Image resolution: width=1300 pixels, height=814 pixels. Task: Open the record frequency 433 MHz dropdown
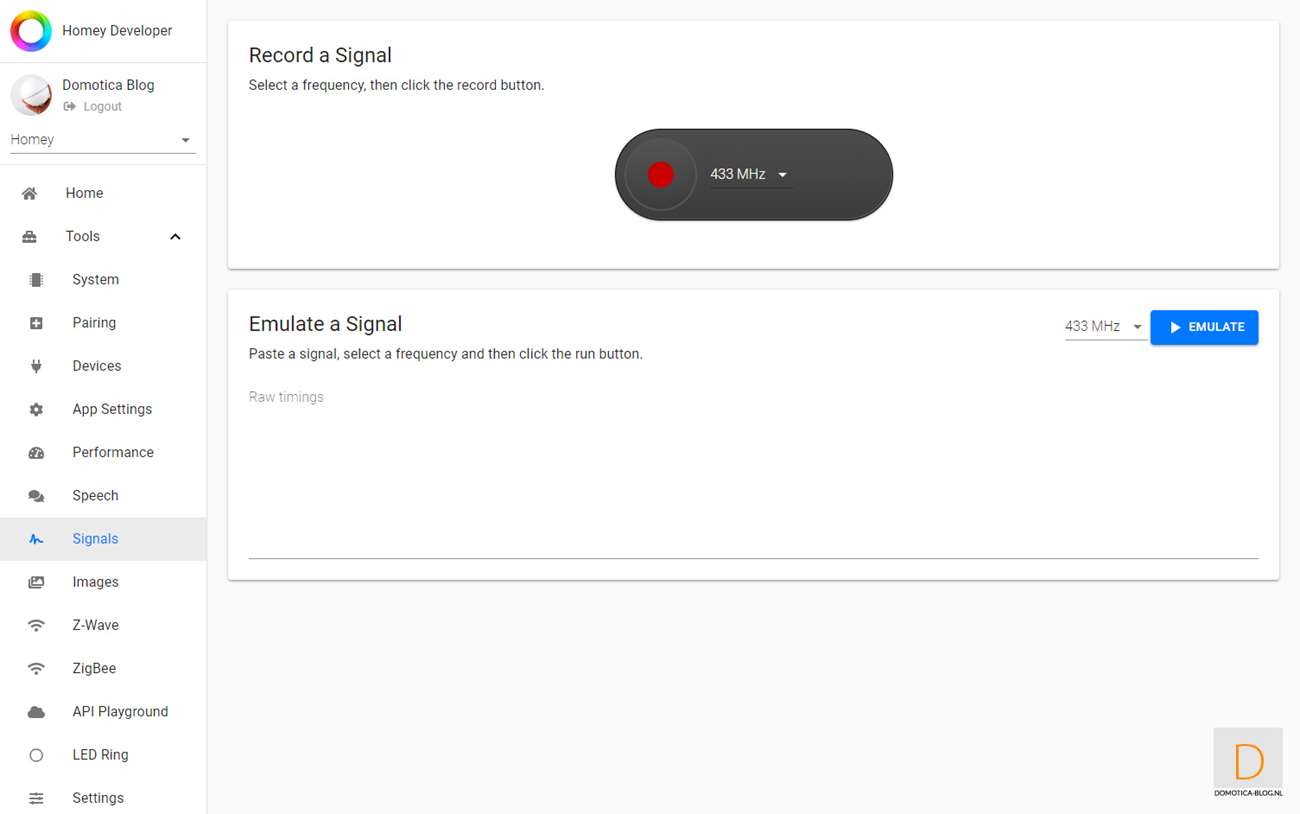750,175
